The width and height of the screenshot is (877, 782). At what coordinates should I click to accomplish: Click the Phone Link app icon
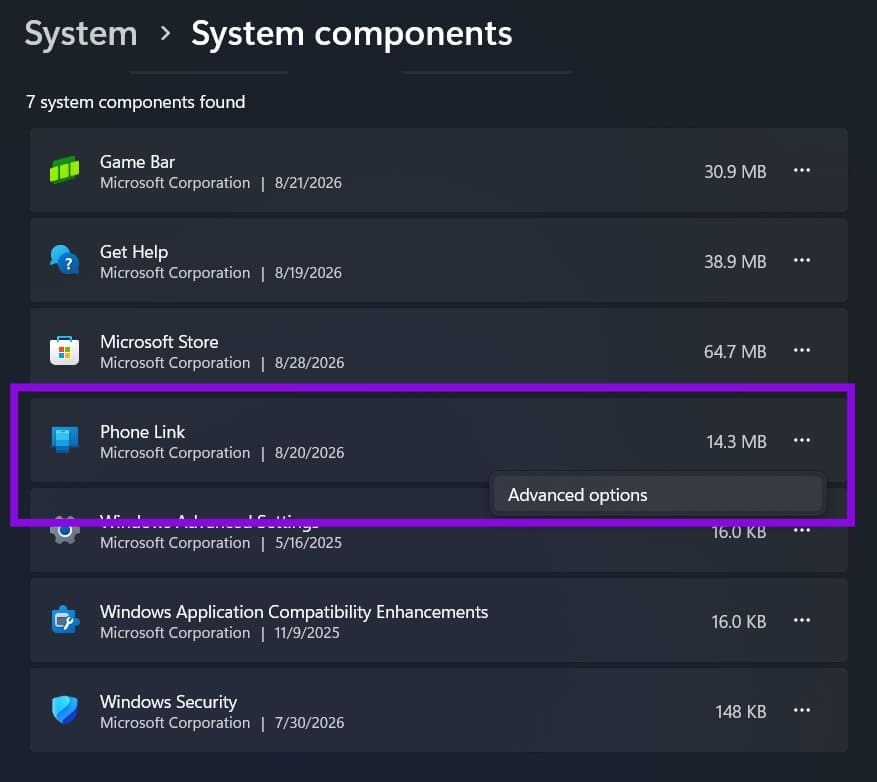(x=64, y=440)
